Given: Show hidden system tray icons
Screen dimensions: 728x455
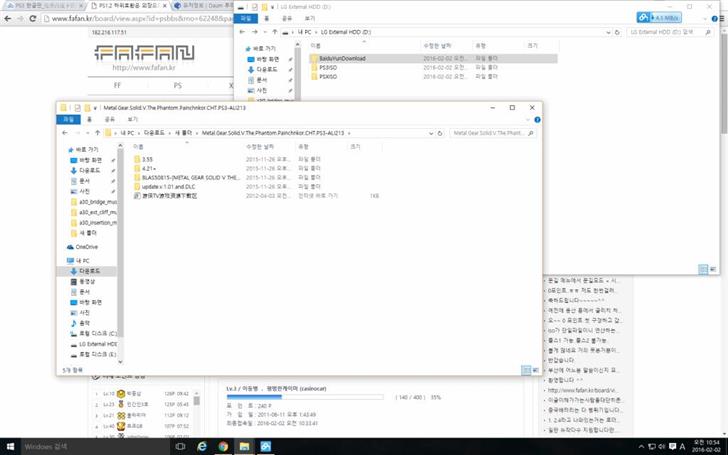Looking at the screenshot, I should [641, 447].
